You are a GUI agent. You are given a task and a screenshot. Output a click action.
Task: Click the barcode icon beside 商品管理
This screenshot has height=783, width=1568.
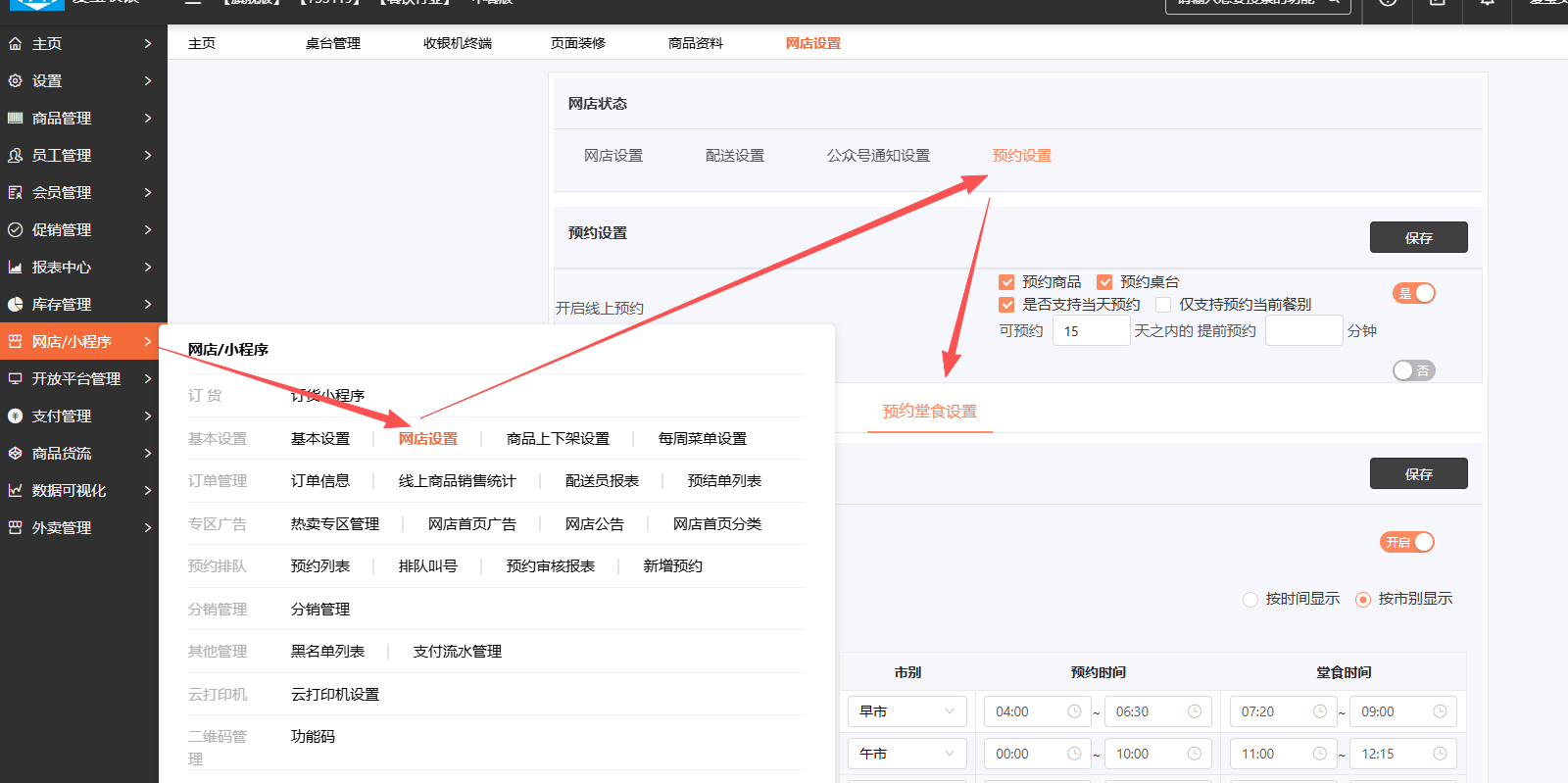(x=15, y=119)
